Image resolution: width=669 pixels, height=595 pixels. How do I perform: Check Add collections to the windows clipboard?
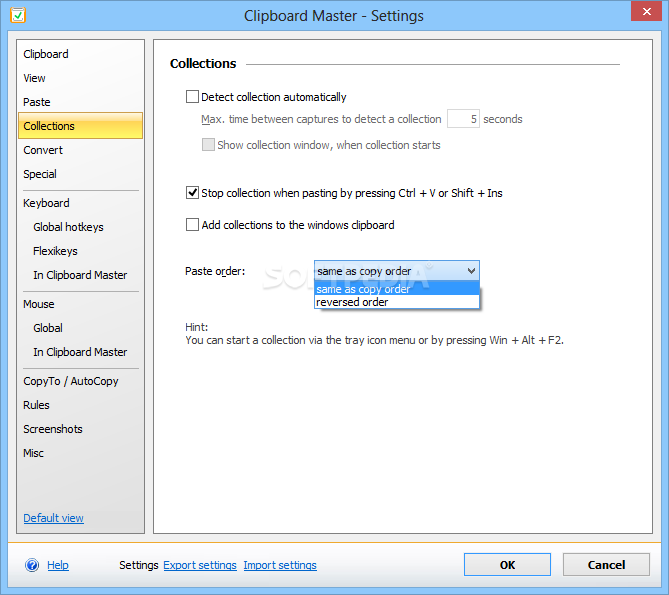click(192, 224)
